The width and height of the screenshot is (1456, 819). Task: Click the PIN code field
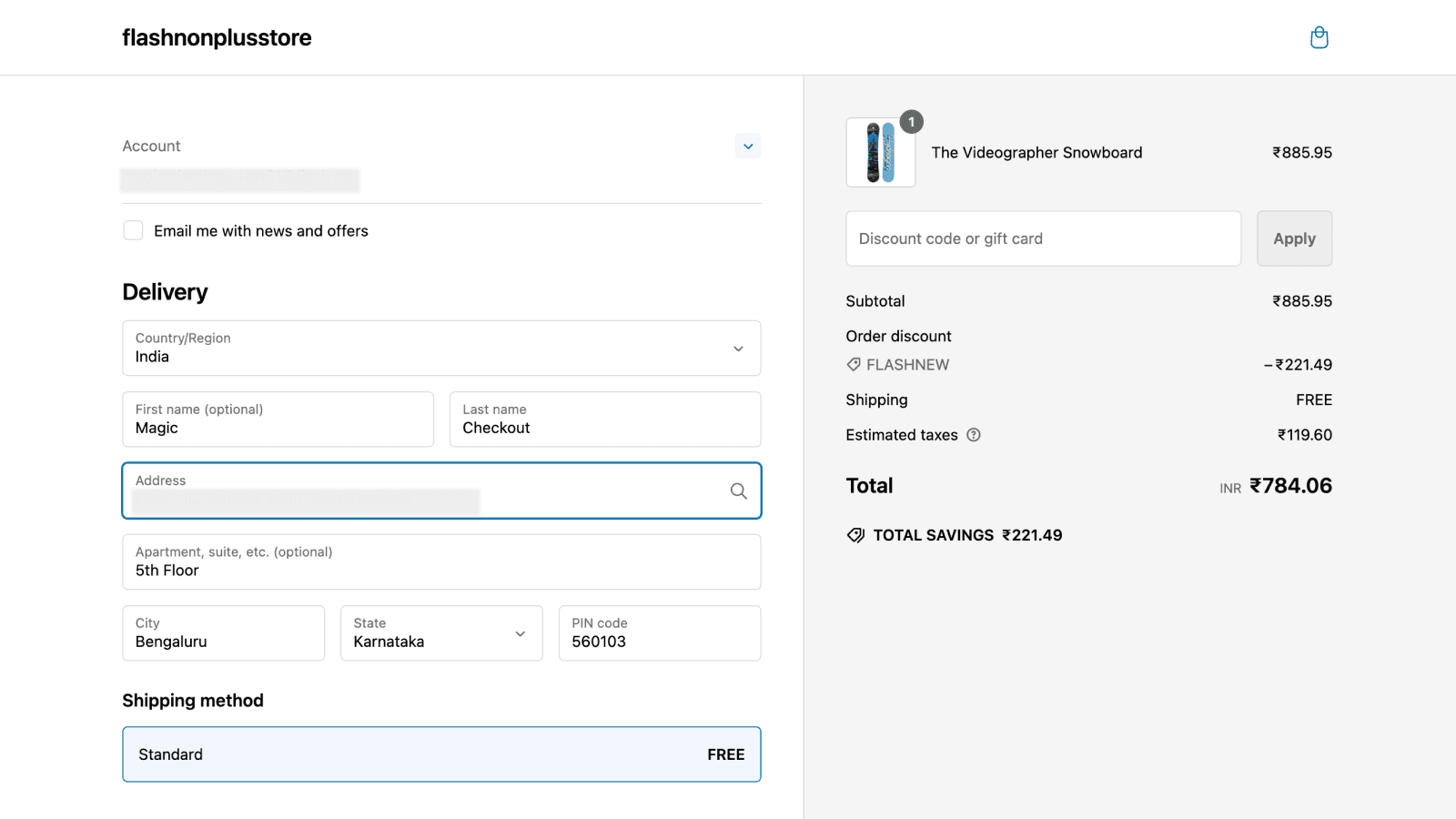[659, 633]
